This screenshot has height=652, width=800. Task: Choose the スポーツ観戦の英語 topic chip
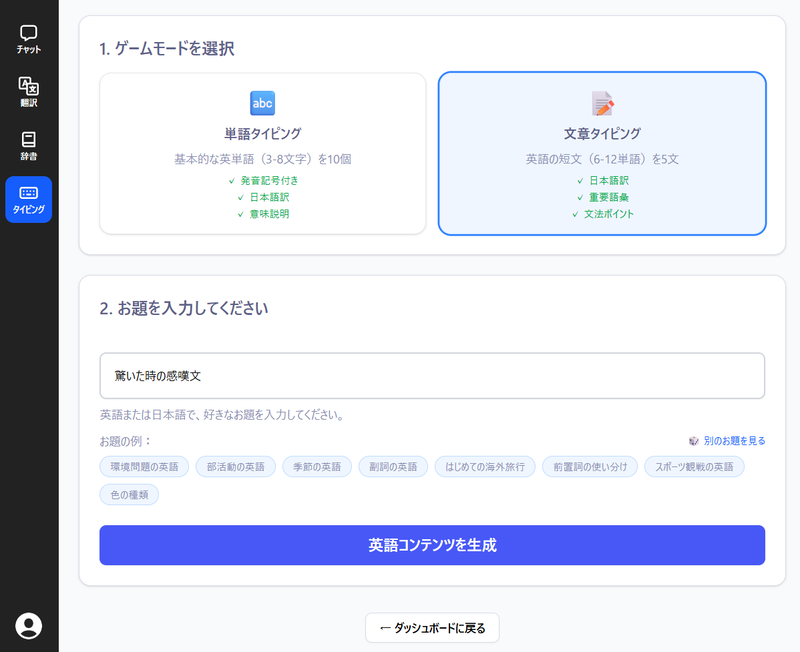coord(694,467)
